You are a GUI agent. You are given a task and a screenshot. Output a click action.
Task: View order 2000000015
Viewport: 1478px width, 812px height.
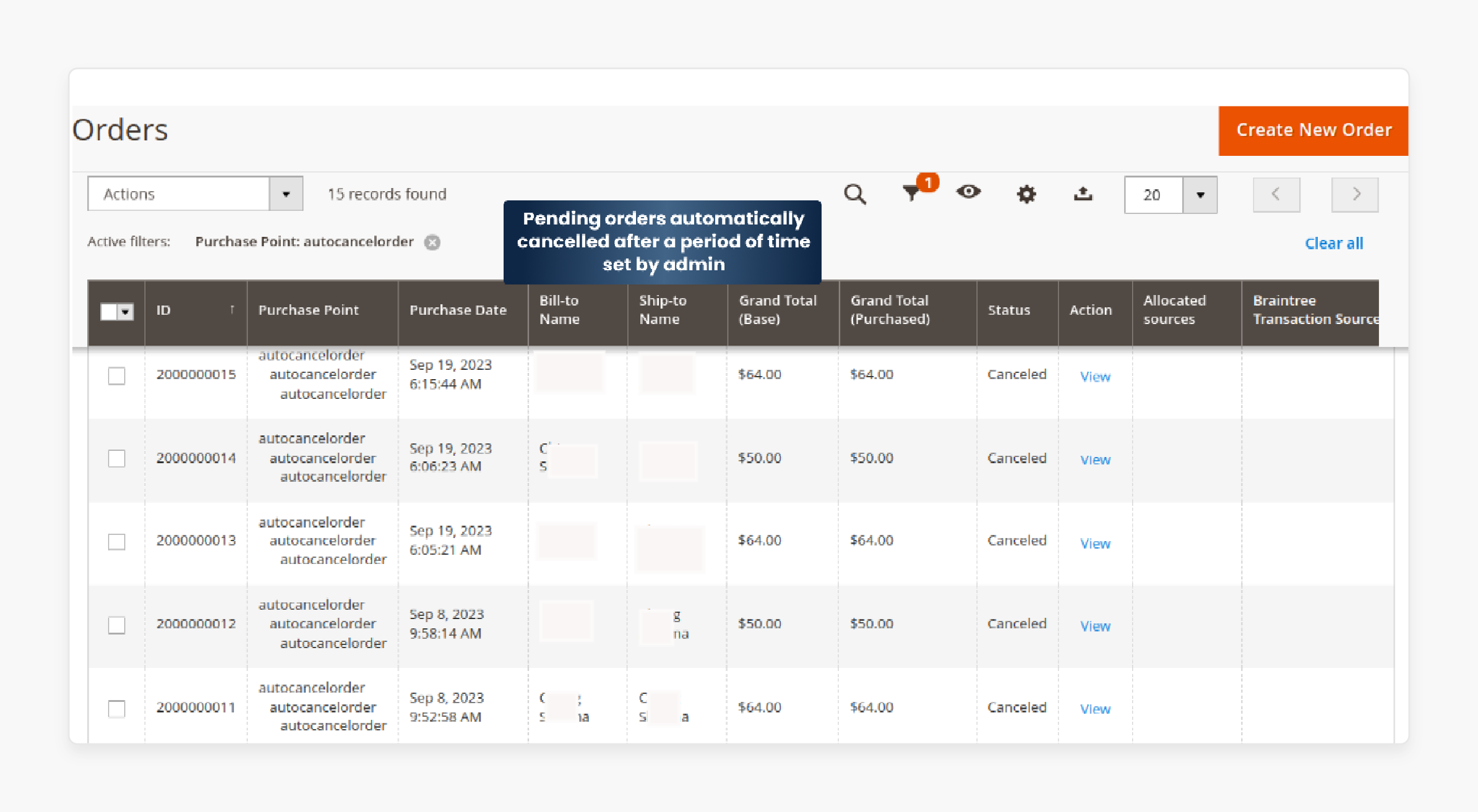(1095, 377)
